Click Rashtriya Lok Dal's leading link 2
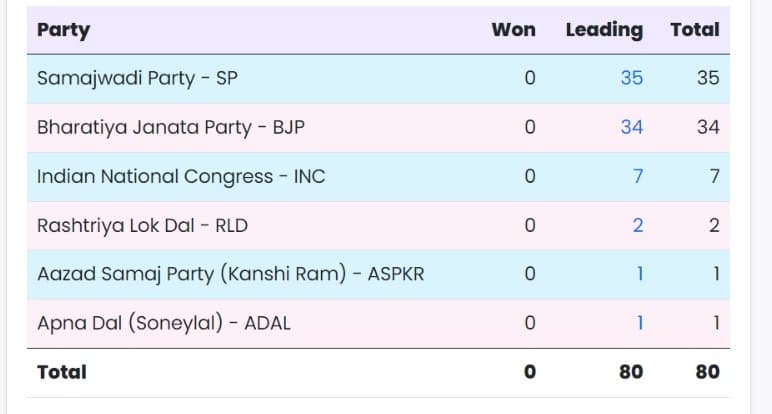Screen dimensions: 772x414 (x=637, y=225)
